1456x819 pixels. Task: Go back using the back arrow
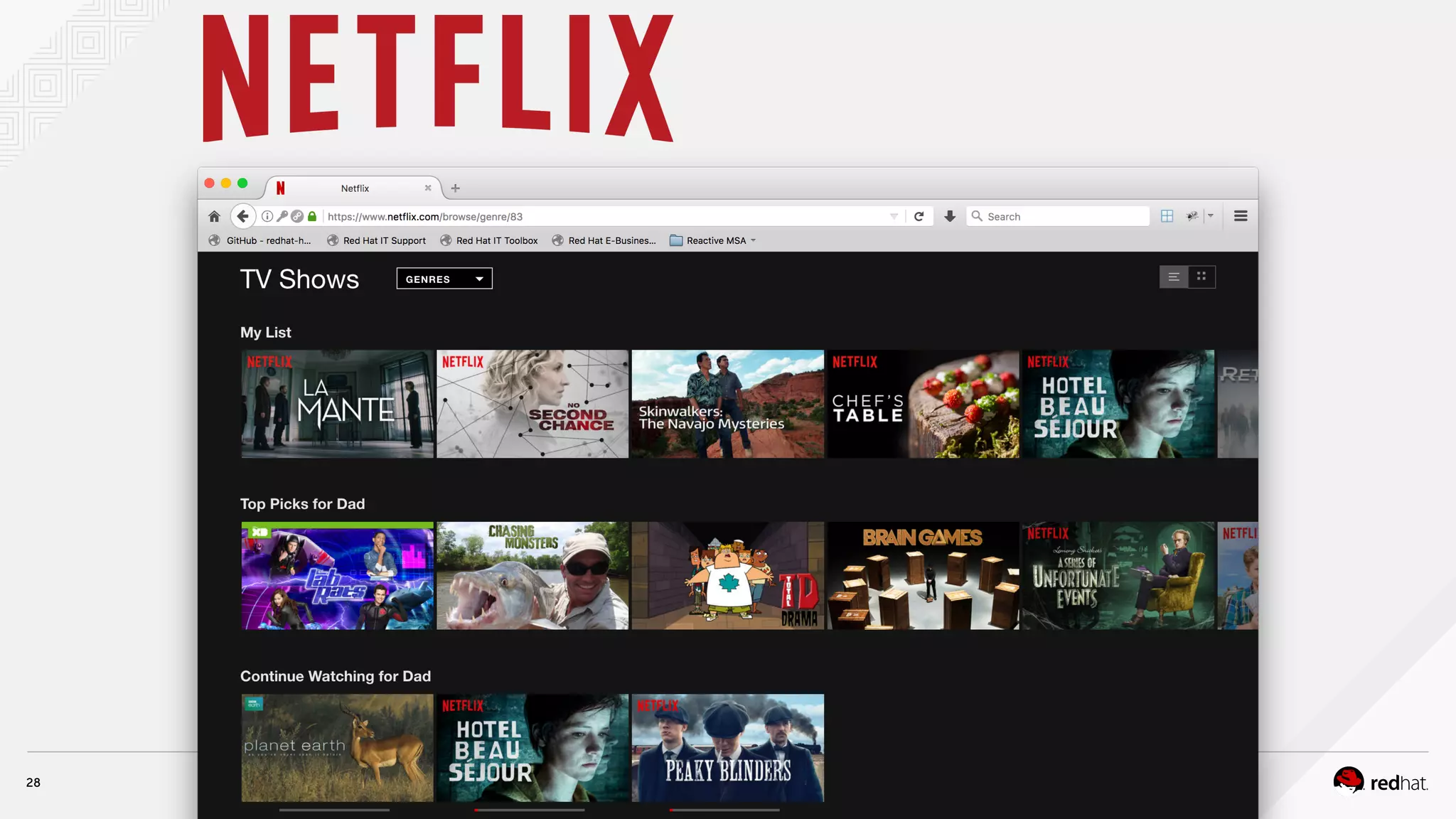242,216
